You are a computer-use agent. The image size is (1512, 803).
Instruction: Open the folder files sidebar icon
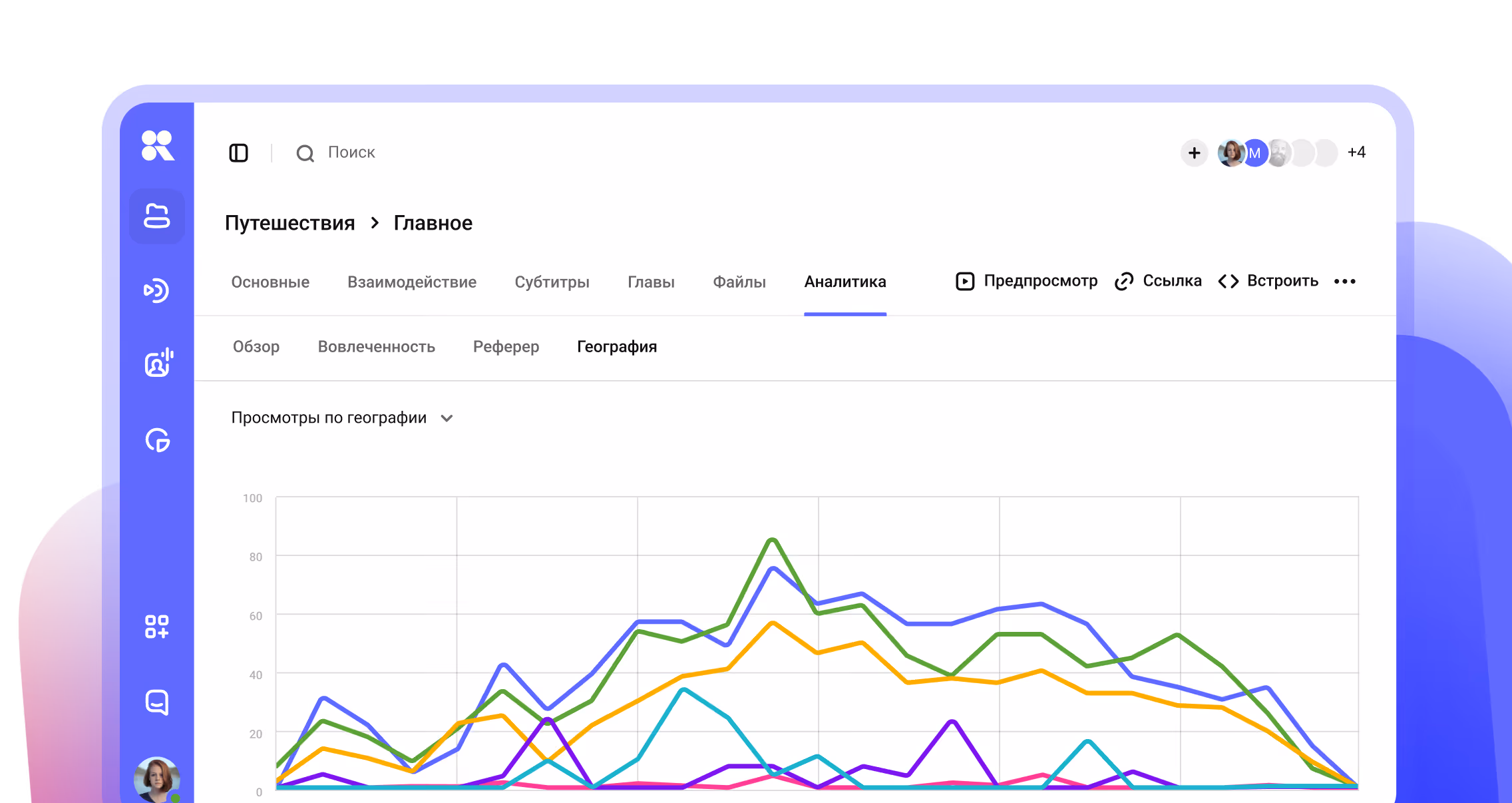pyautogui.click(x=157, y=216)
